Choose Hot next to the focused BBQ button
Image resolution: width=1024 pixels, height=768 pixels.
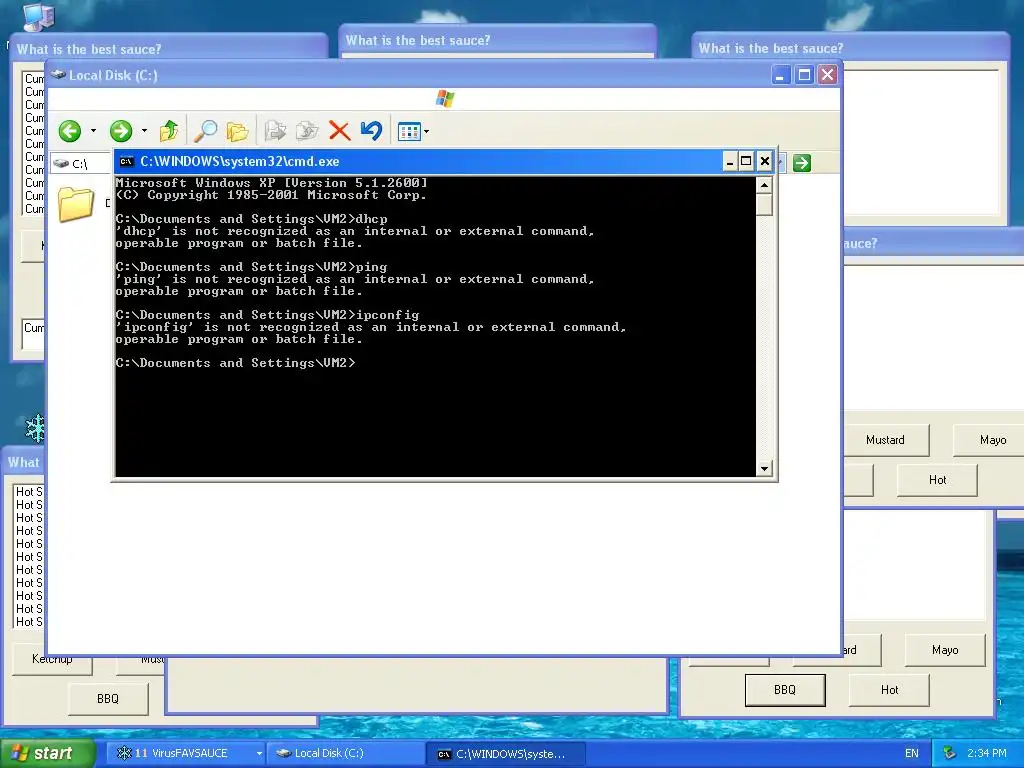[x=889, y=690]
